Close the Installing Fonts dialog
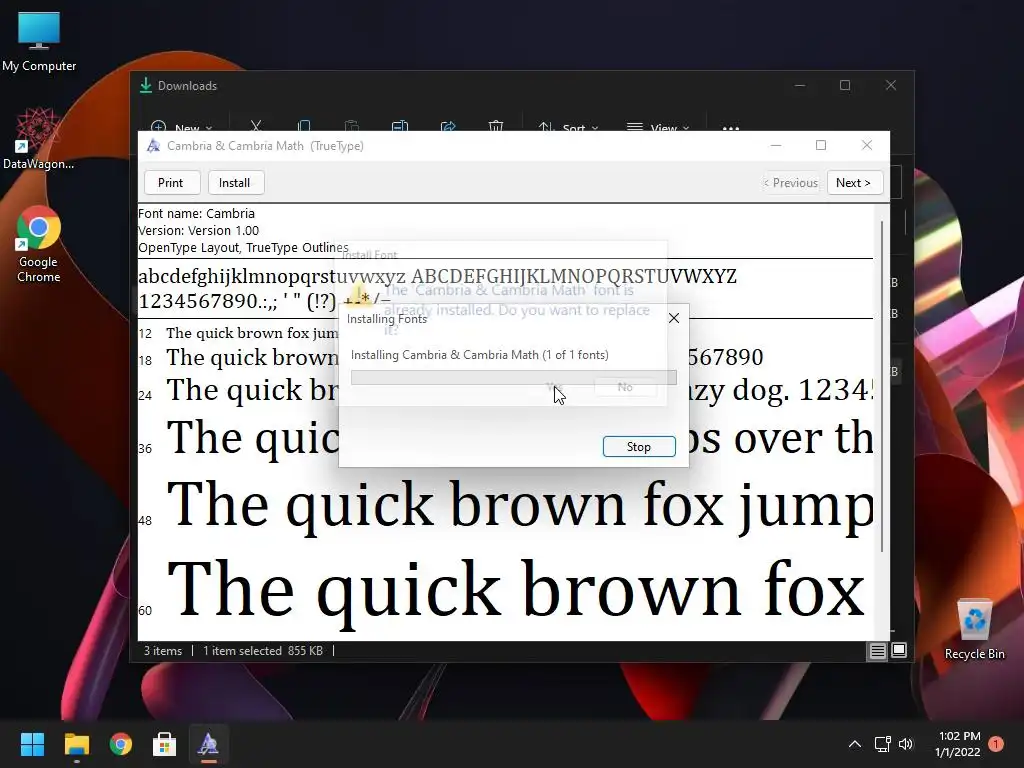Screen dimensions: 1024x768 click(674, 318)
